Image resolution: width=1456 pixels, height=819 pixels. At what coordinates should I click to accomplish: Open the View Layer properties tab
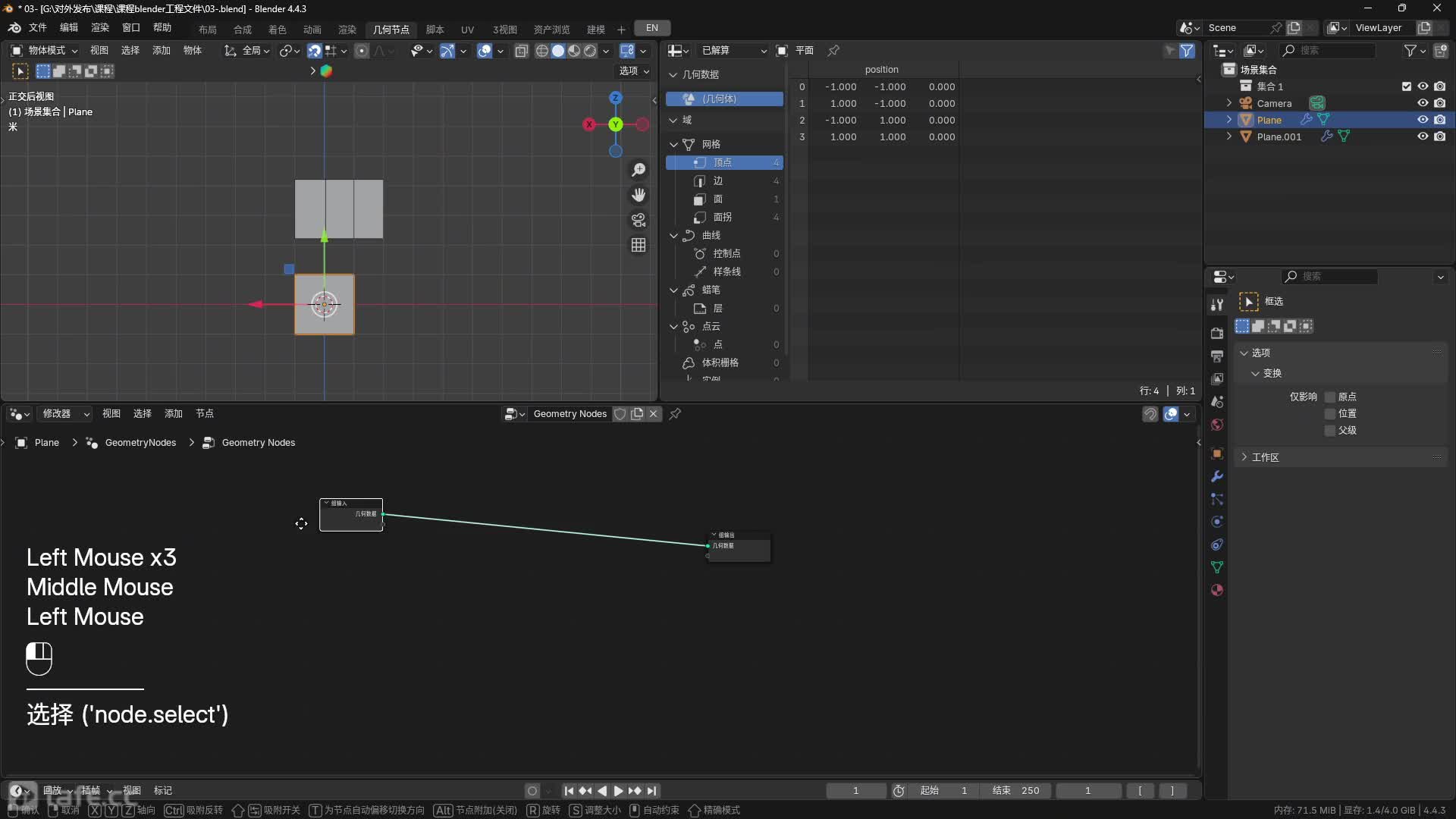coord(1217,378)
